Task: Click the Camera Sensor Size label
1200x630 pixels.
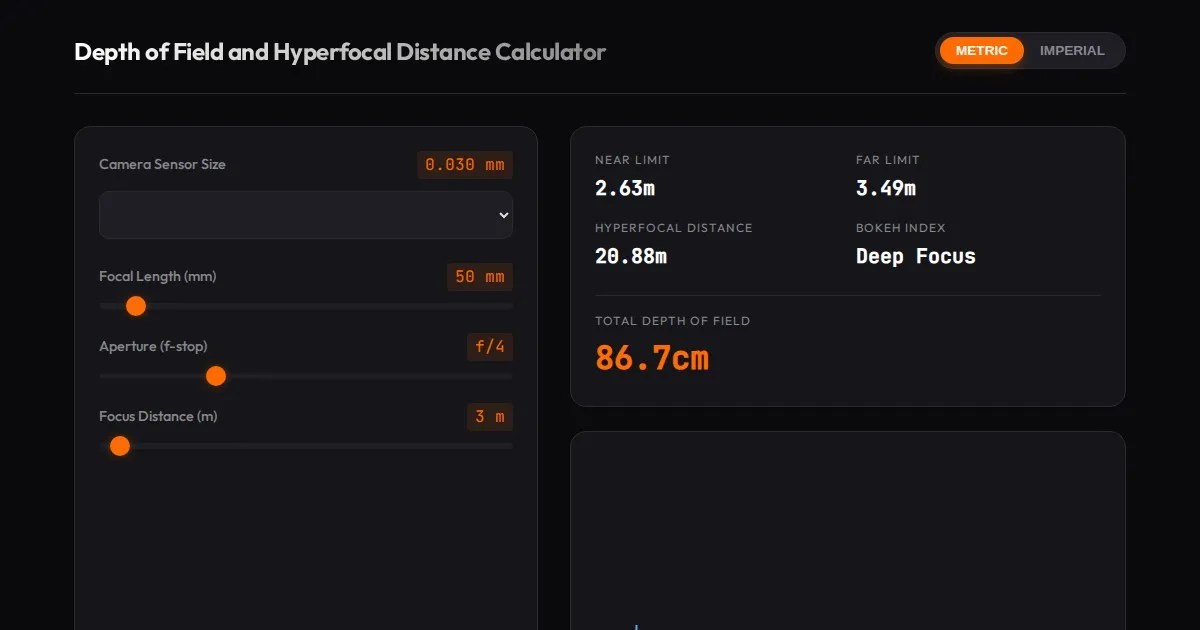Action: (x=162, y=165)
